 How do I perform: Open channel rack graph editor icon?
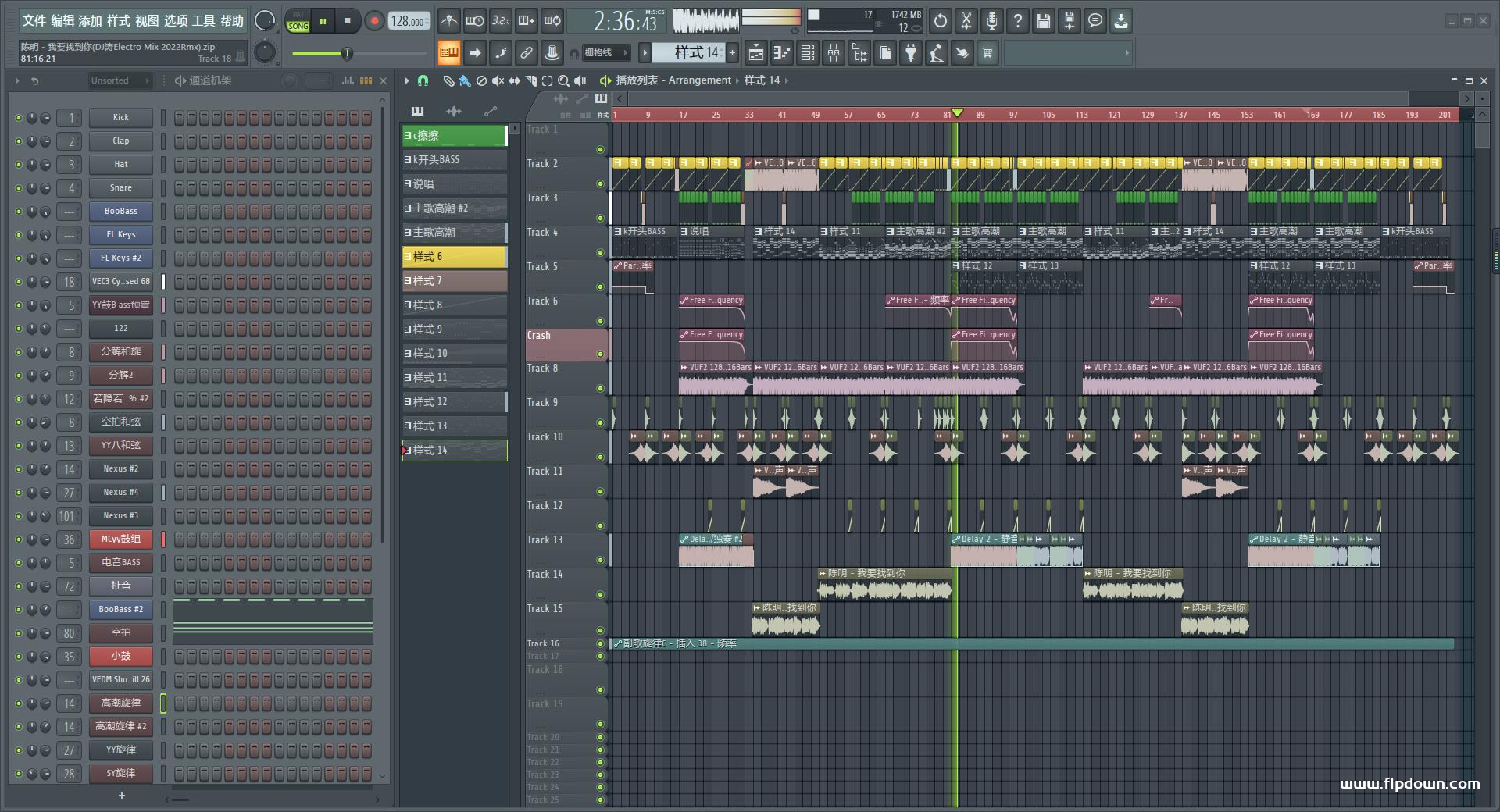tap(348, 80)
